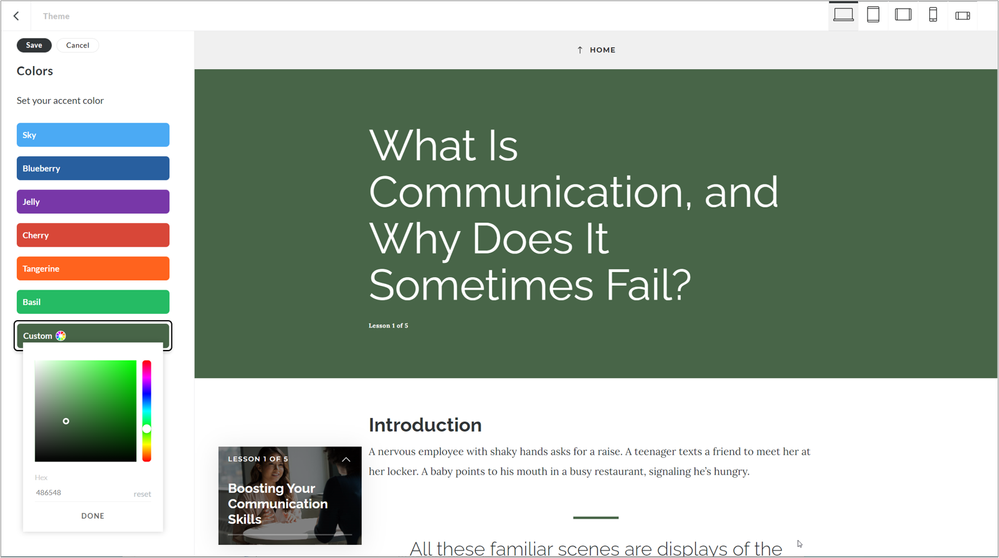Choose the Jelly accent color
The image size is (999, 558).
pos(93,202)
